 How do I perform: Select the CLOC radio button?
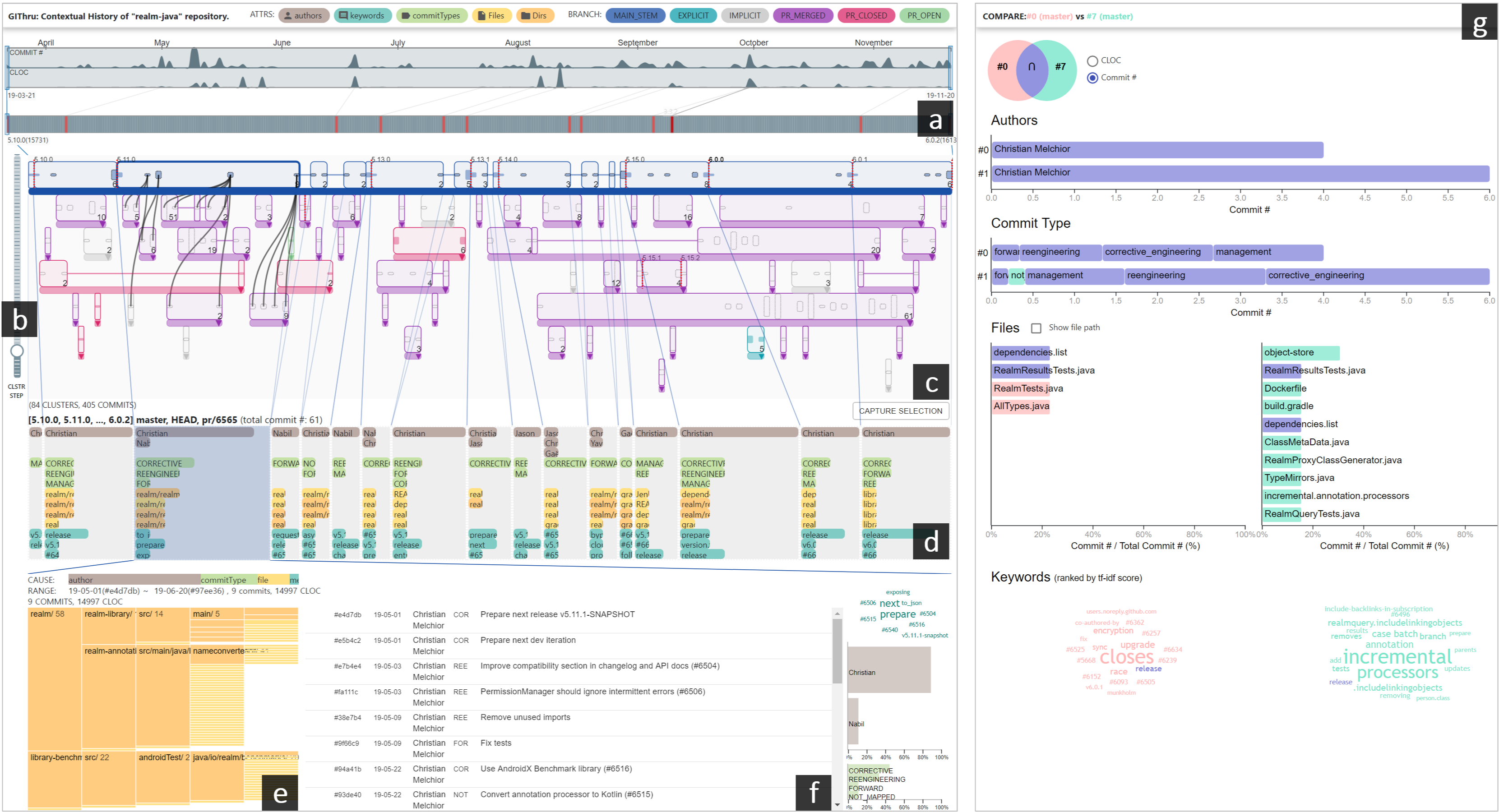click(x=1092, y=61)
